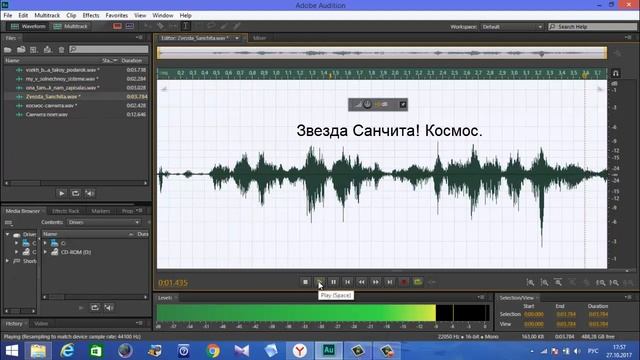This screenshot has height=360, width=640.
Task: Toggle spectral frequency display button
Action: 117,27
